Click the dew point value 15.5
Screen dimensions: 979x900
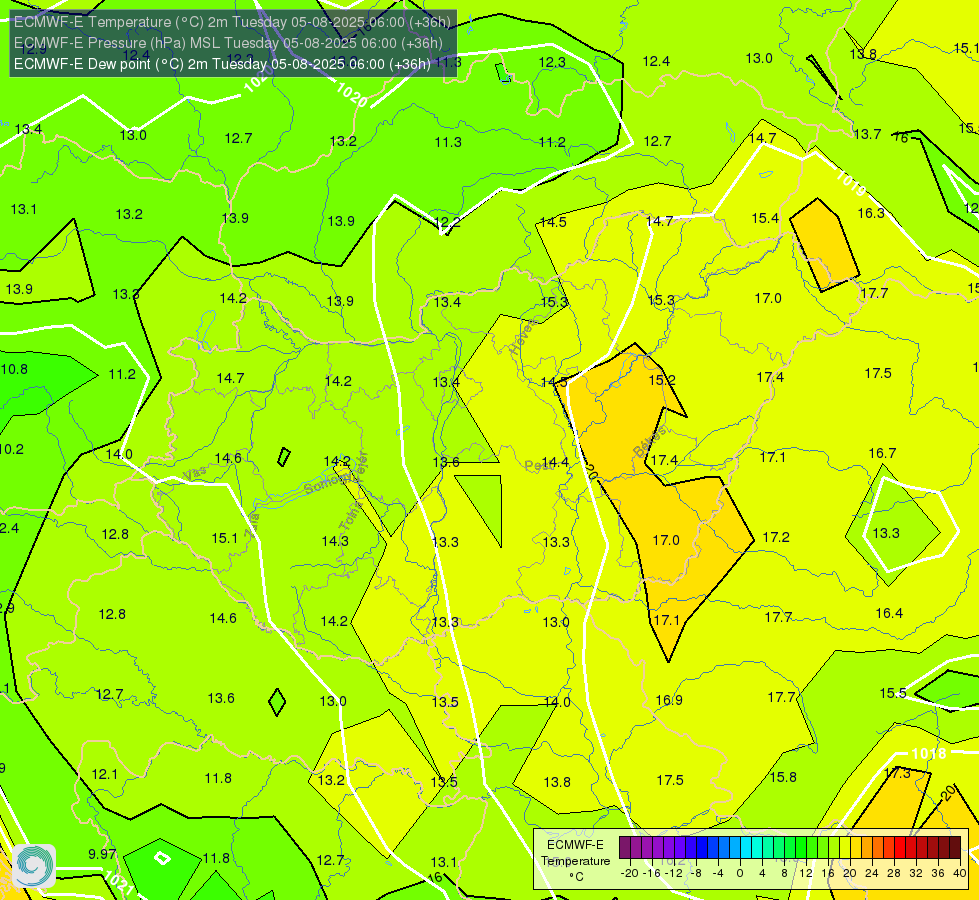pos(893,693)
